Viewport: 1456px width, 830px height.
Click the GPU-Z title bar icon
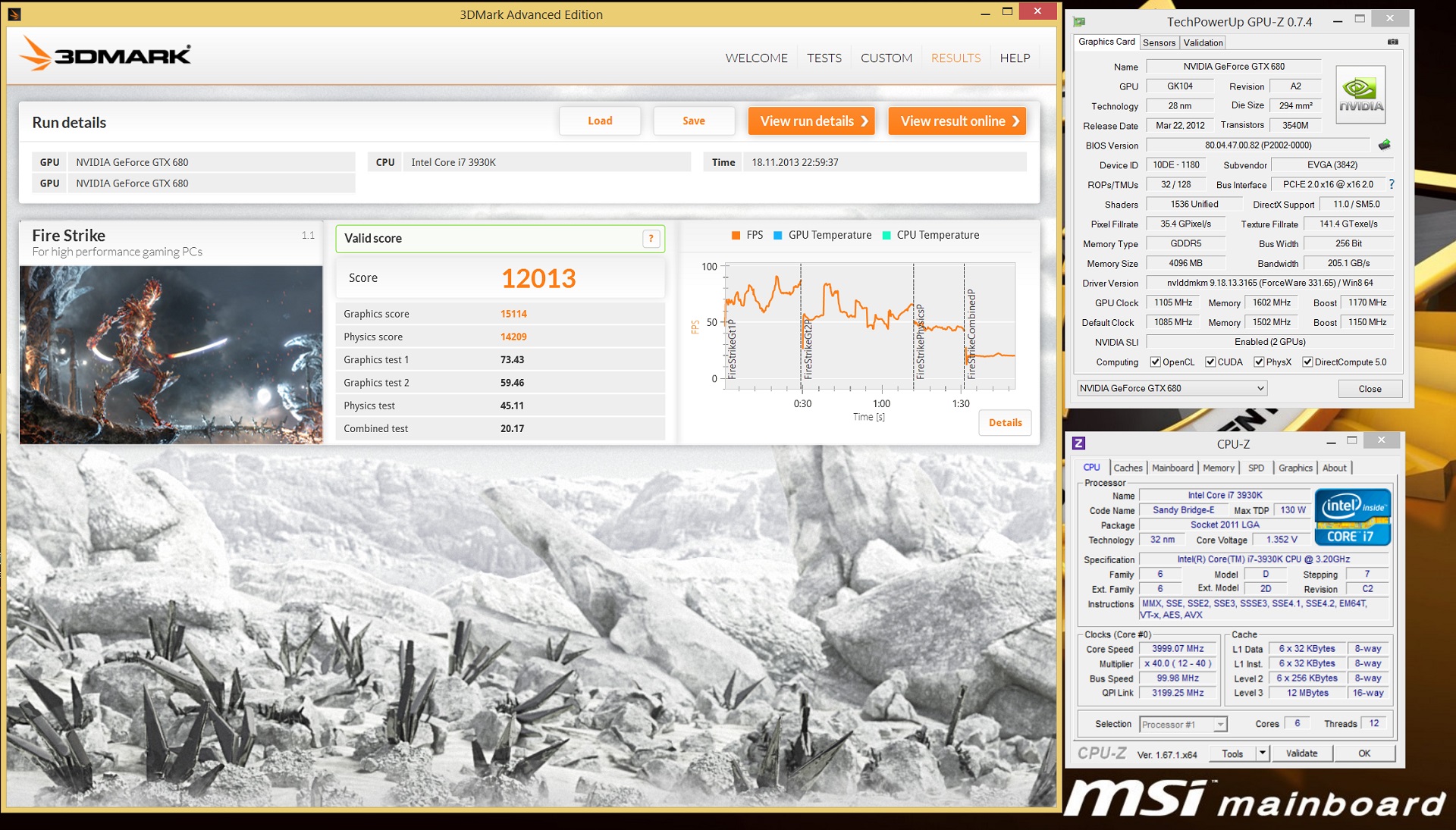point(1080,22)
